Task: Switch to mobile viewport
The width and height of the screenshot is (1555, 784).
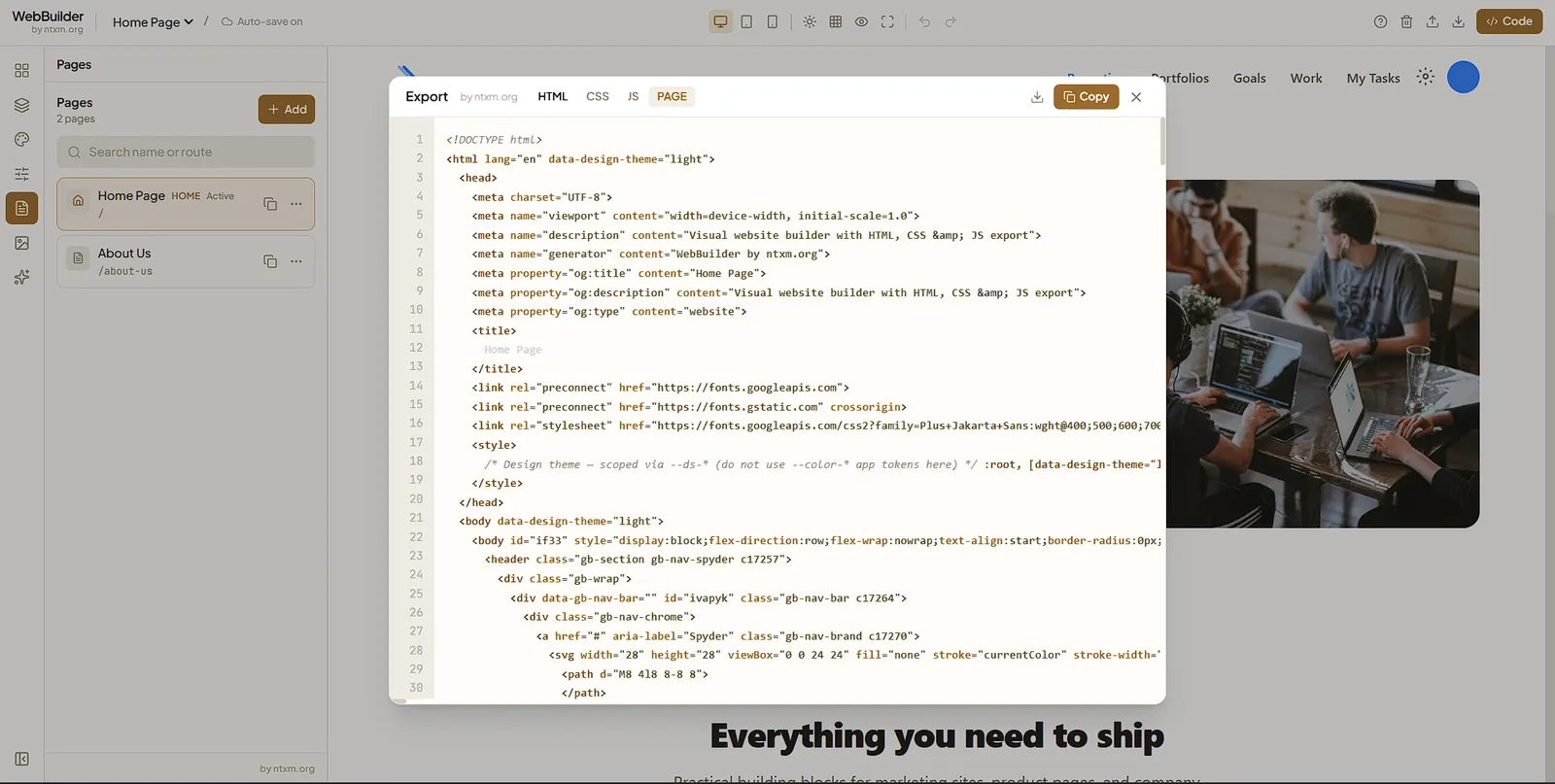Action: point(773,21)
